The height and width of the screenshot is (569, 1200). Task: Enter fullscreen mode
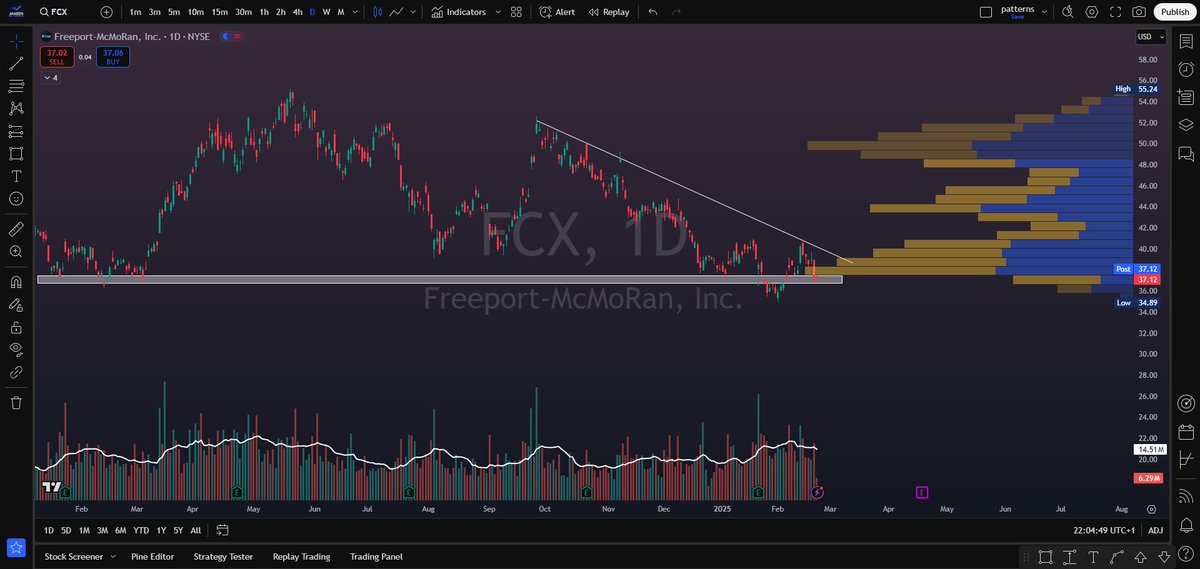(x=1115, y=12)
